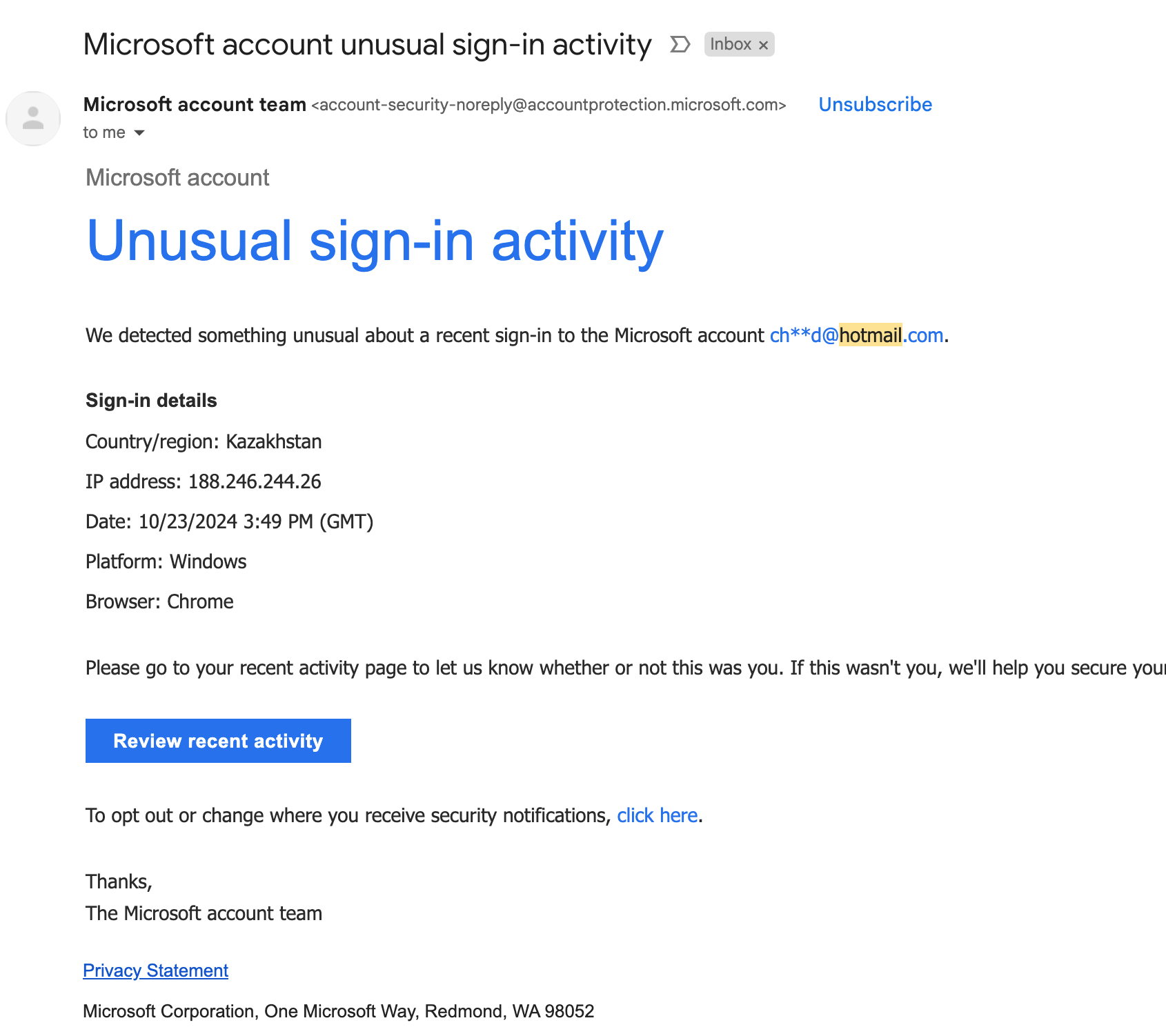Click the email subject line title
Viewport: 1166px width, 1036px height.
tap(367, 44)
